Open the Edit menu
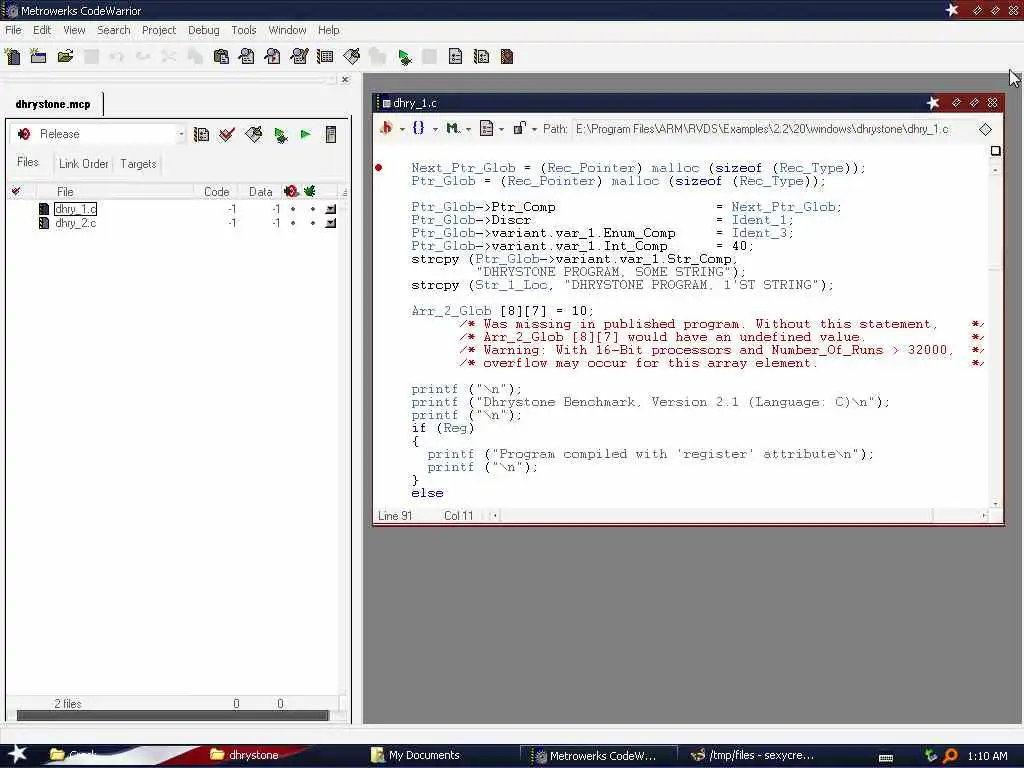 (x=42, y=30)
